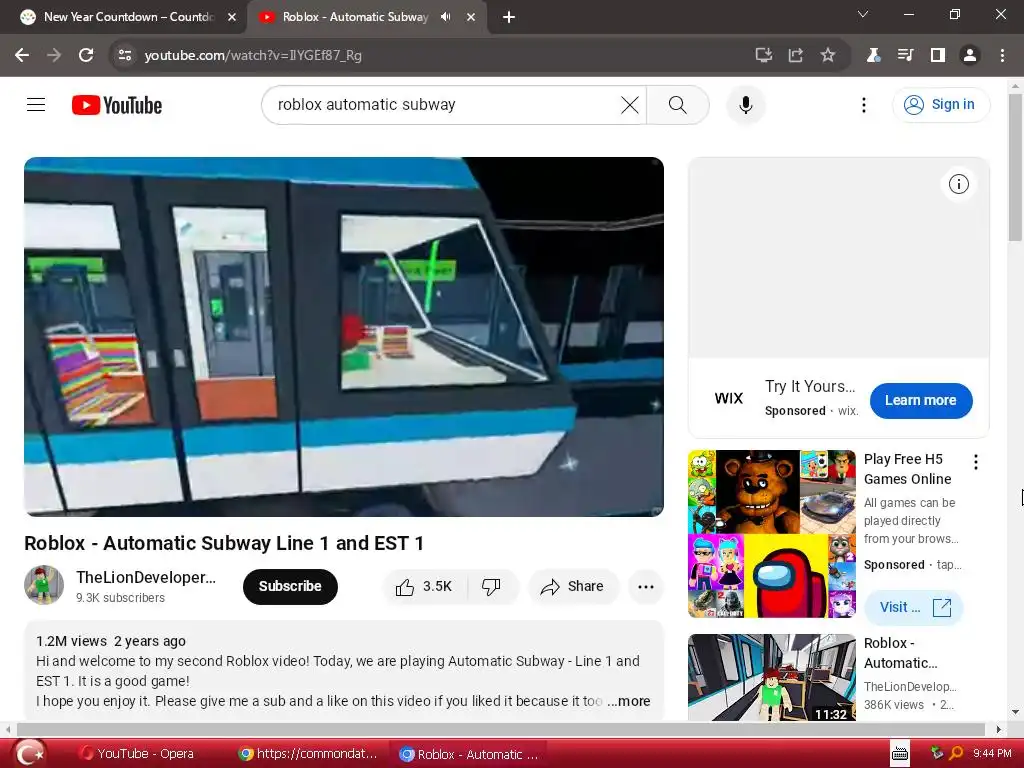Go back in browser
Screen dimensions: 1024x768
22,55
